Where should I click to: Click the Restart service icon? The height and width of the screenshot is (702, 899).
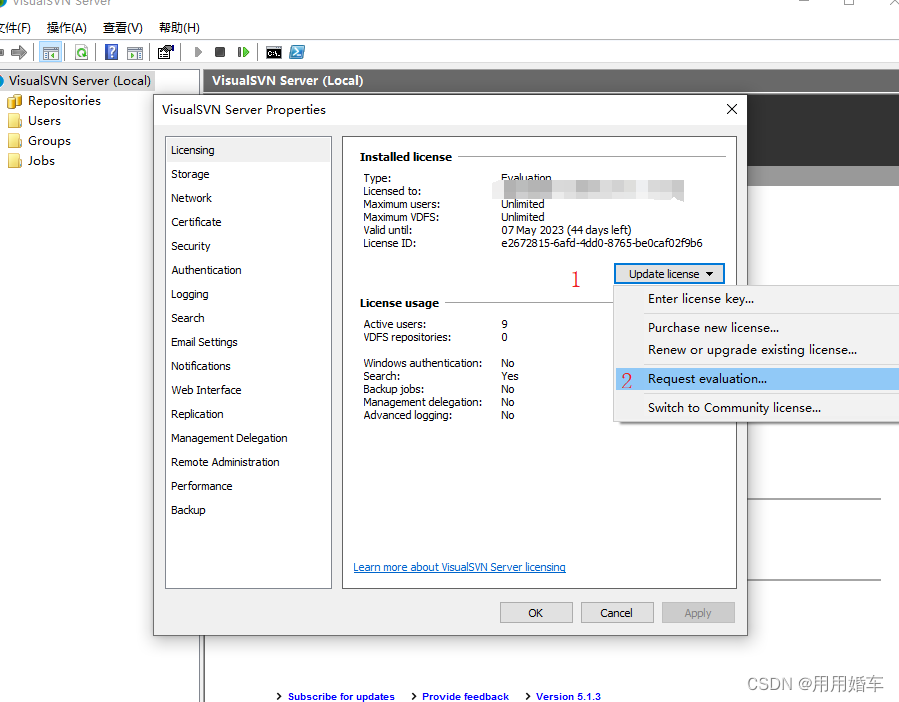[243, 53]
